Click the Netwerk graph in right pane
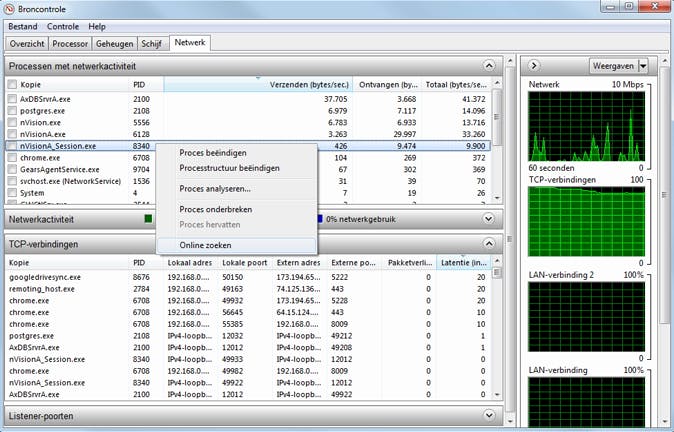Image resolution: width=674 pixels, height=432 pixels. (587, 127)
